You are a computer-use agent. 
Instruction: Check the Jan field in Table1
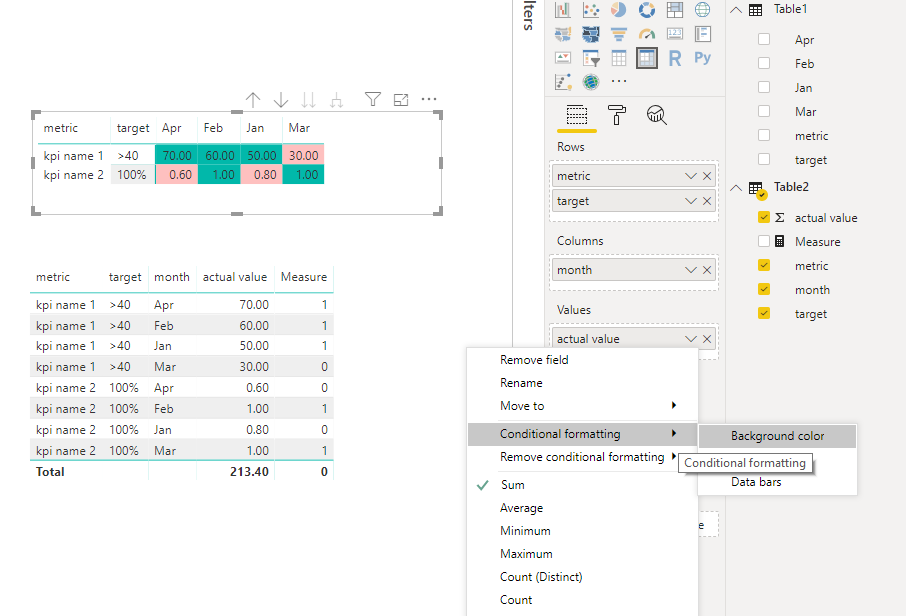(x=764, y=87)
